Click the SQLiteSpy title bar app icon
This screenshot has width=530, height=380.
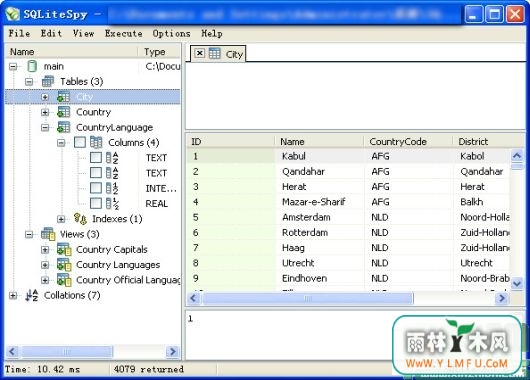(x=13, y=14)
